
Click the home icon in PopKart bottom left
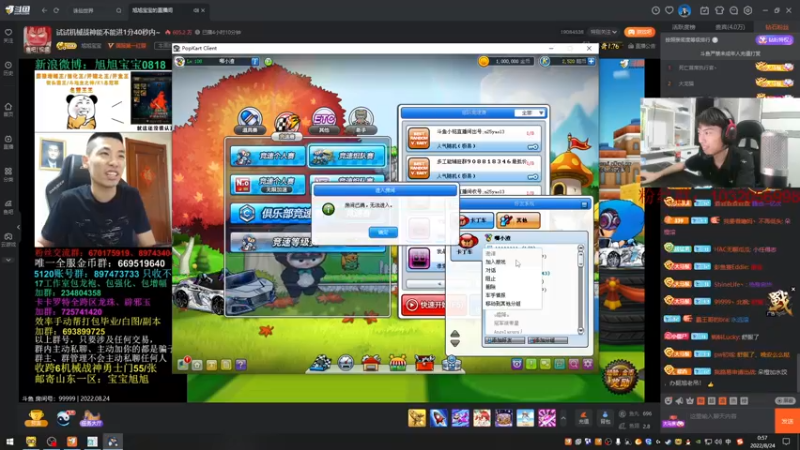point(197,364)
